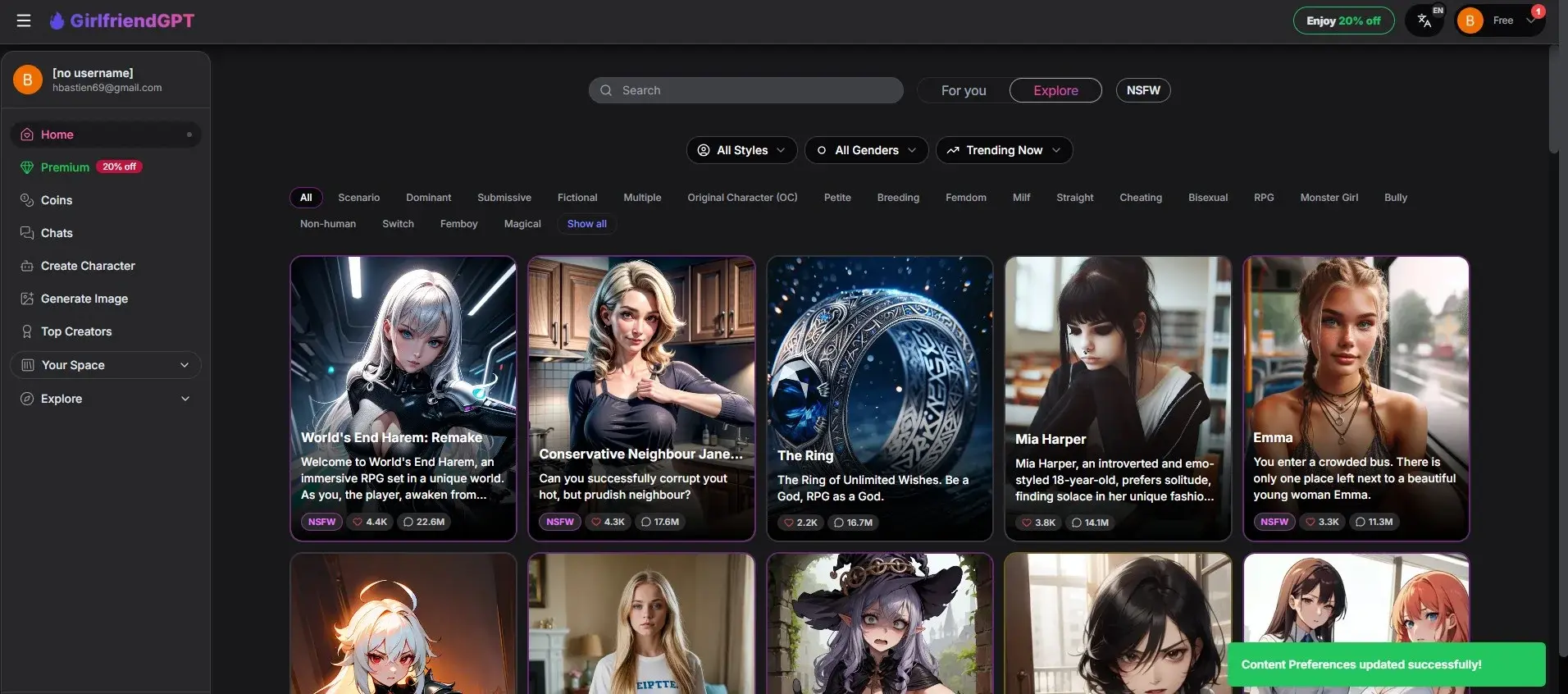Go to Top Creators page
Screen dimensions: 1568x694
pyautogui.click(x=75, y=331)
